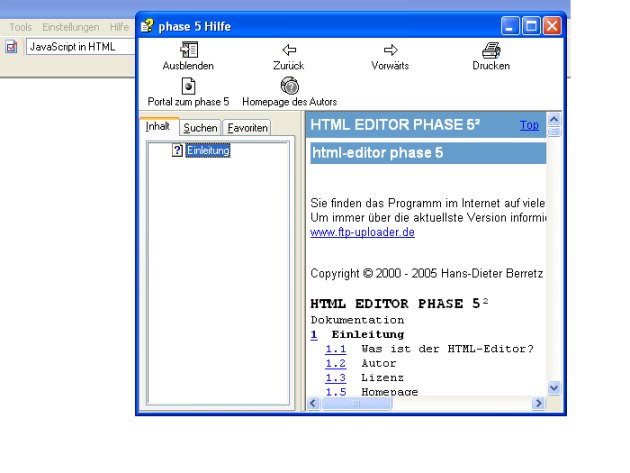The height and width of the screenshot is (473, 630).
Task: Follow link 1.1 Was ist der HTML-Editor
Action: [335, 349]
